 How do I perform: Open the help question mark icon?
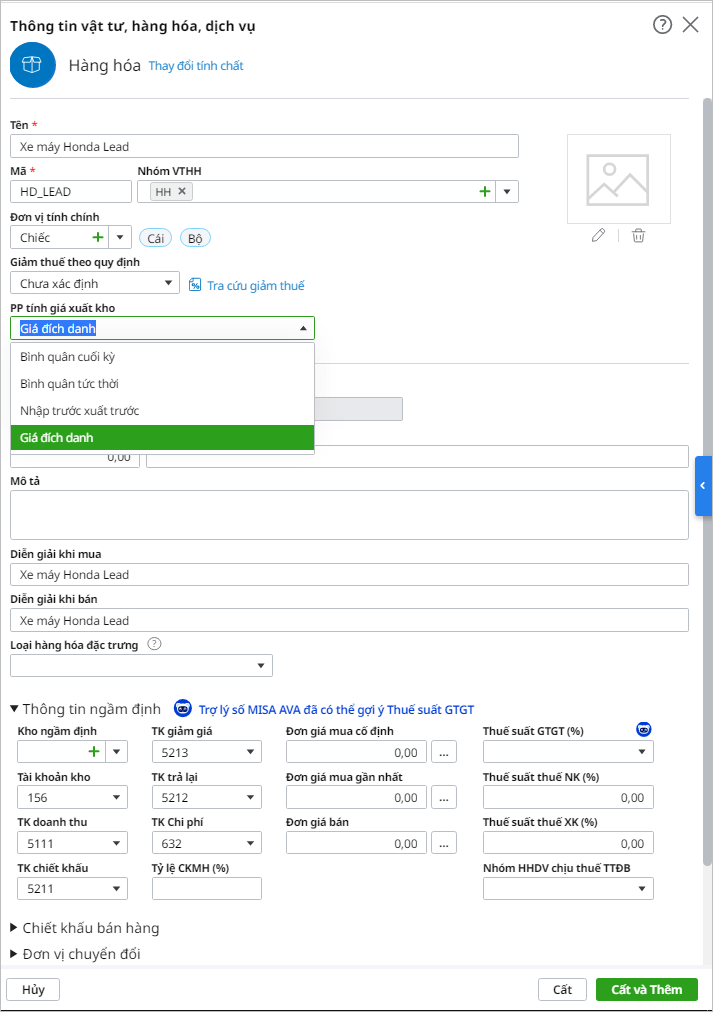tap(662, 25)
